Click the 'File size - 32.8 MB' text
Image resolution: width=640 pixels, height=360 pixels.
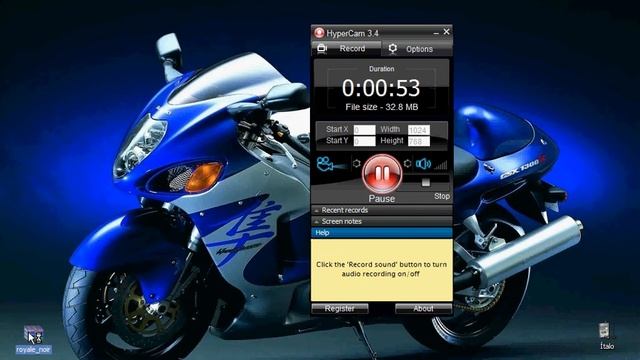click(382, 107)
